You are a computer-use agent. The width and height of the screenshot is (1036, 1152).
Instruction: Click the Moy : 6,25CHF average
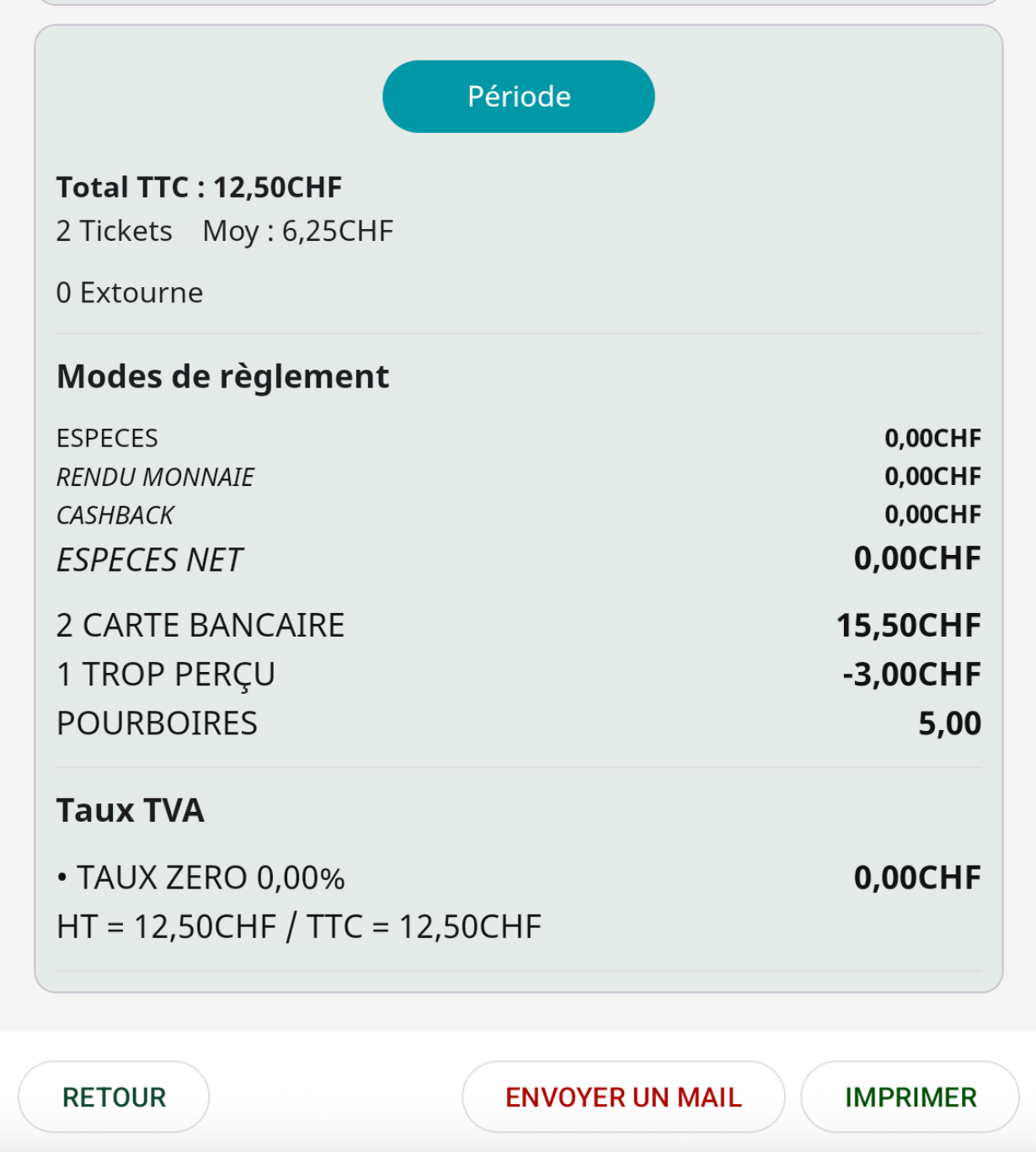[x=298, y=231]
